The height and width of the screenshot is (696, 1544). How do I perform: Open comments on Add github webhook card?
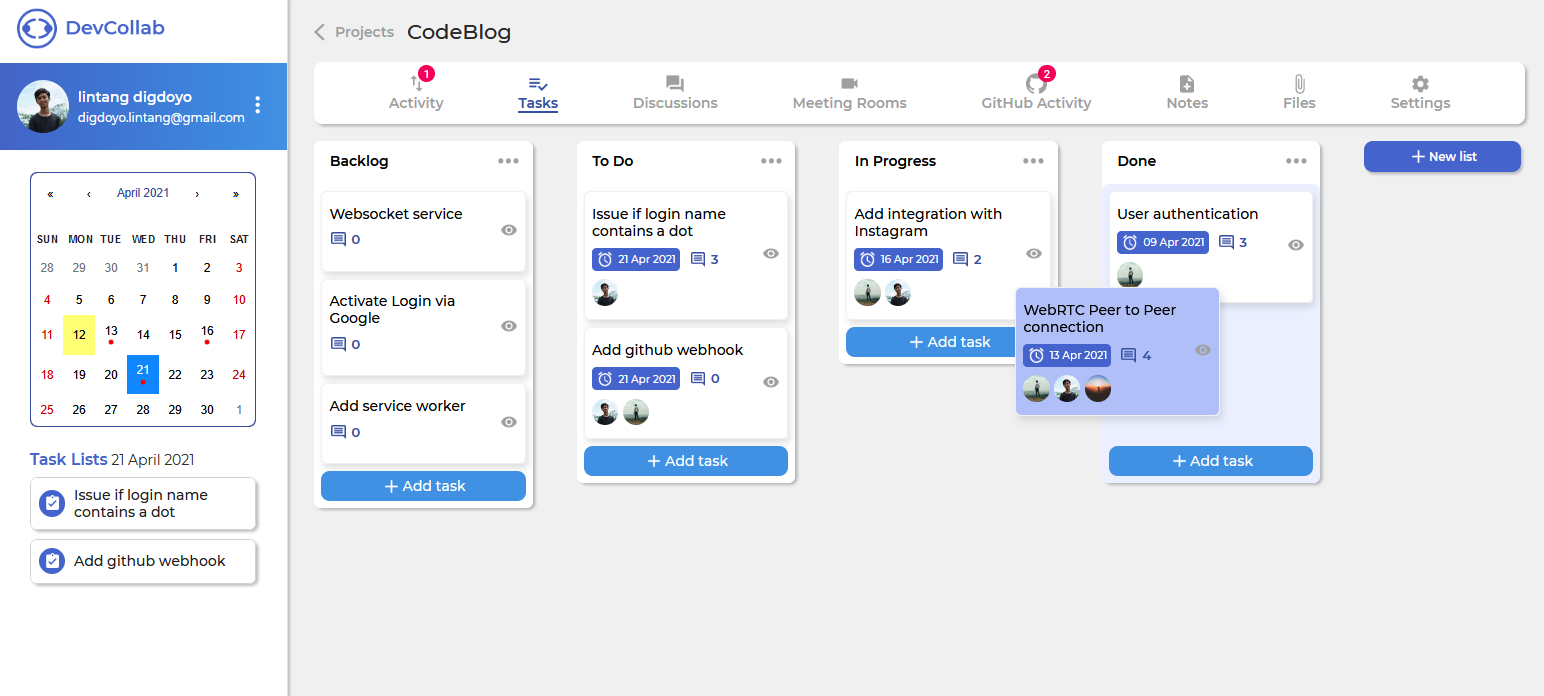click(x=700, y=378)
